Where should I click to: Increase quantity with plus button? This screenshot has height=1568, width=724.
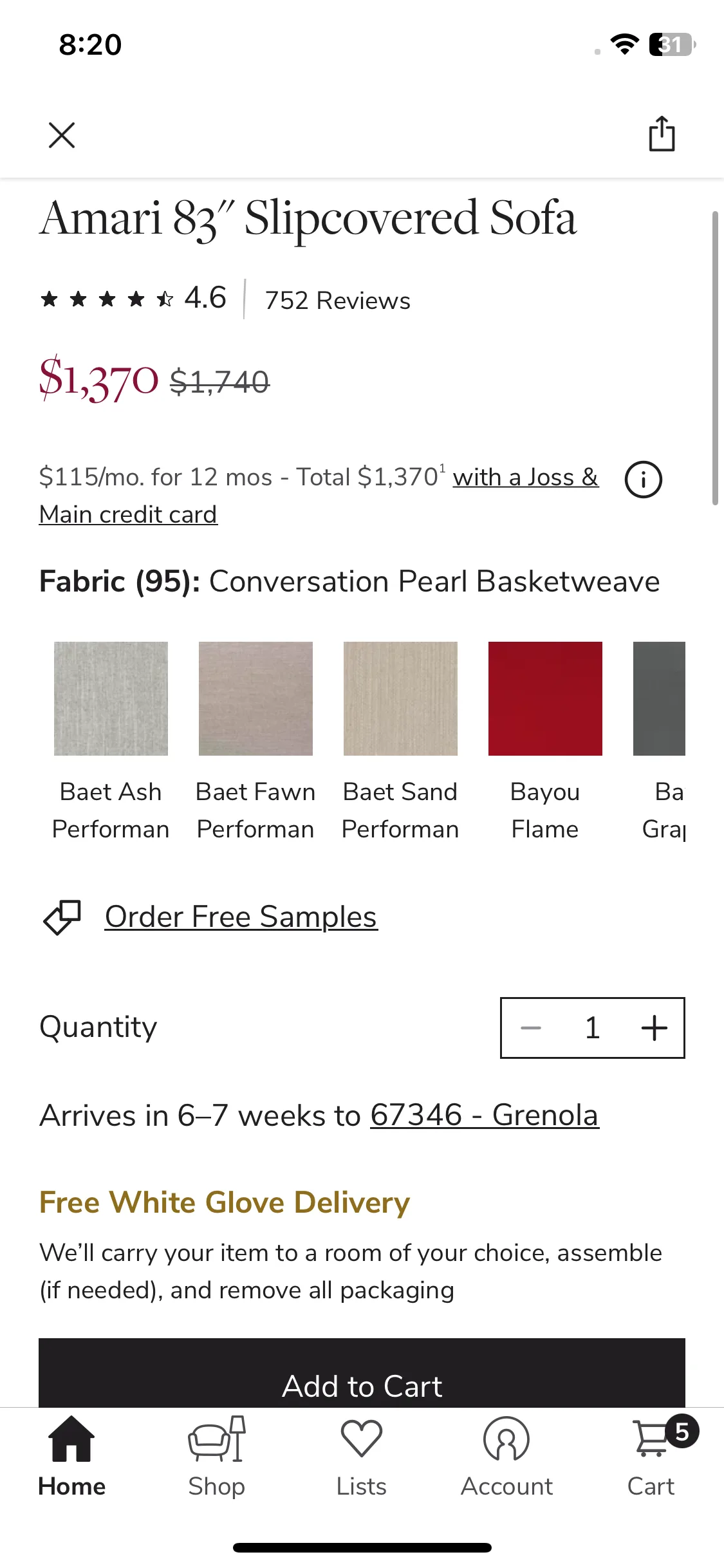pos(654,1028)
